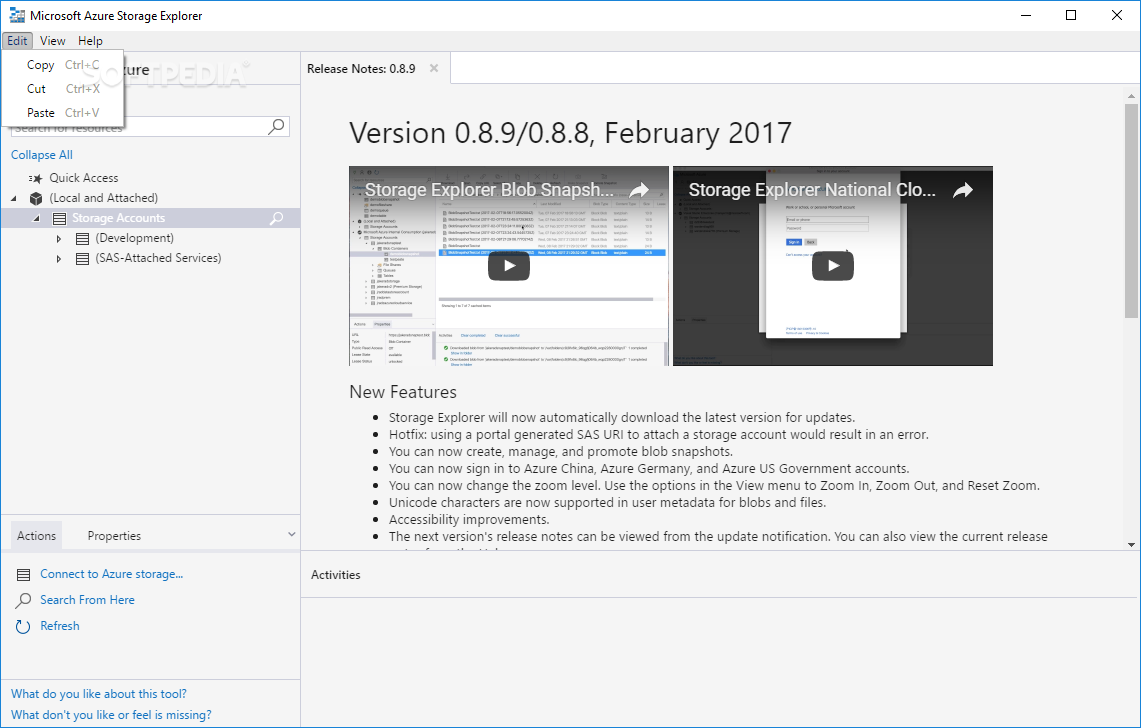This screenshot has height=728, width=1141.
Task: Click the Connect to Azure storage icon
Action: (23, 575)
